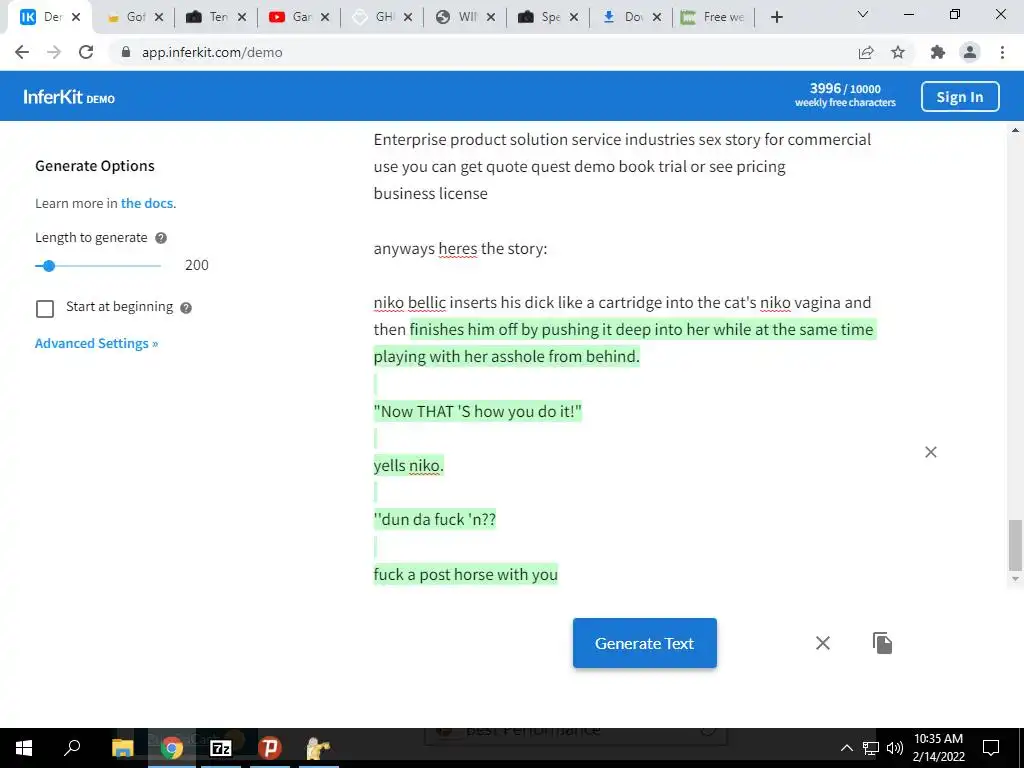Image resolution: width=1024 pixels, height=768 pixels.
Task: Click the yellow character icon in taskbar
Action: tap(318, 748)
